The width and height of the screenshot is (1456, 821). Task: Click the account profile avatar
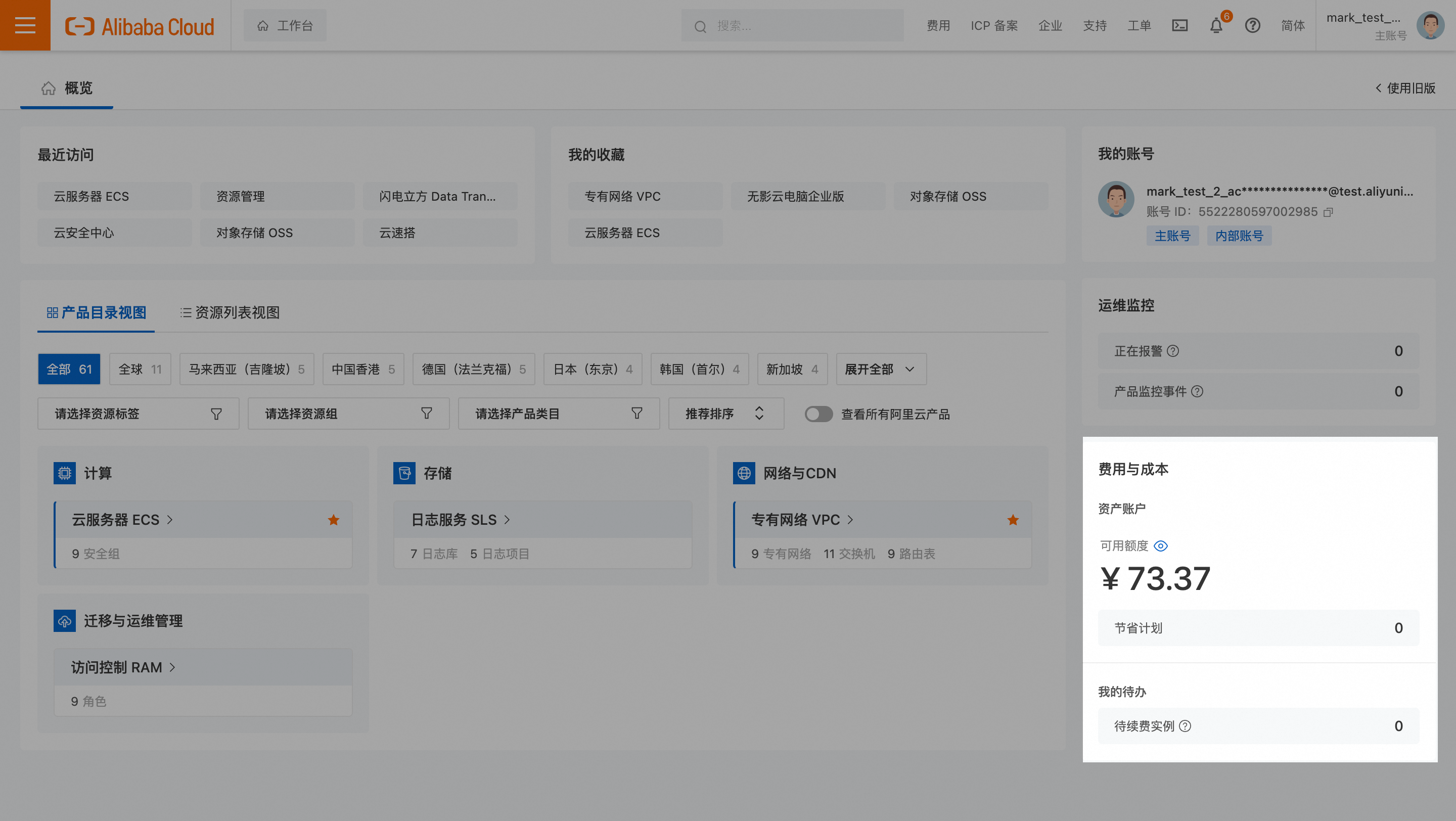tap(1116, 199)
